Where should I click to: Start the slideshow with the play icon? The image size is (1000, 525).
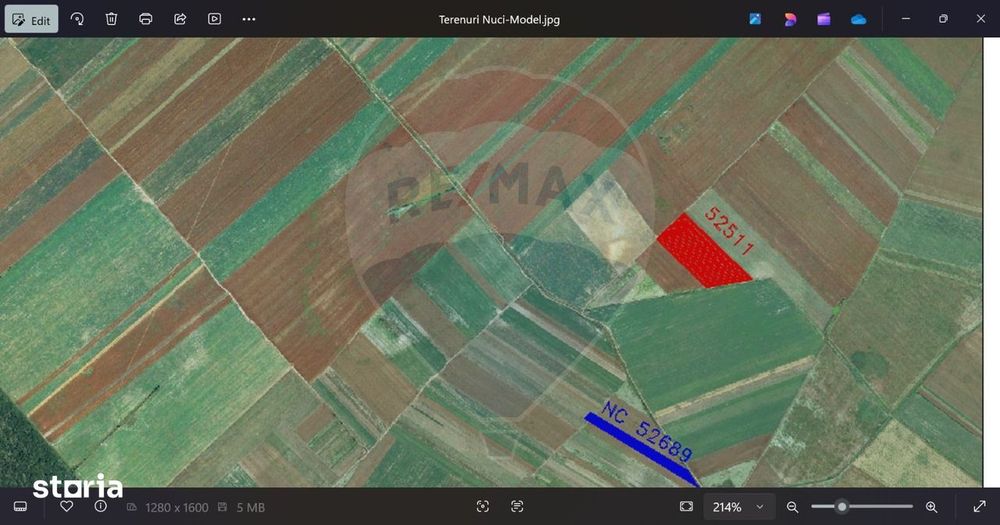(x=214, y=19)
